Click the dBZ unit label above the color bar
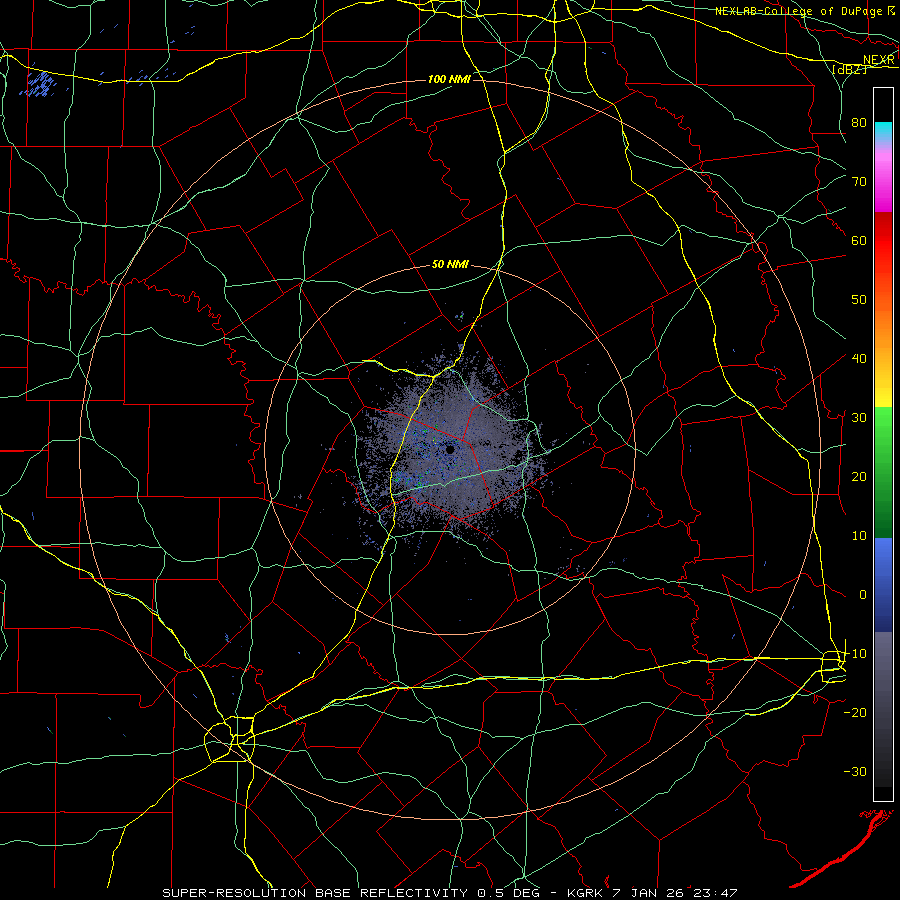 point(849,69)
